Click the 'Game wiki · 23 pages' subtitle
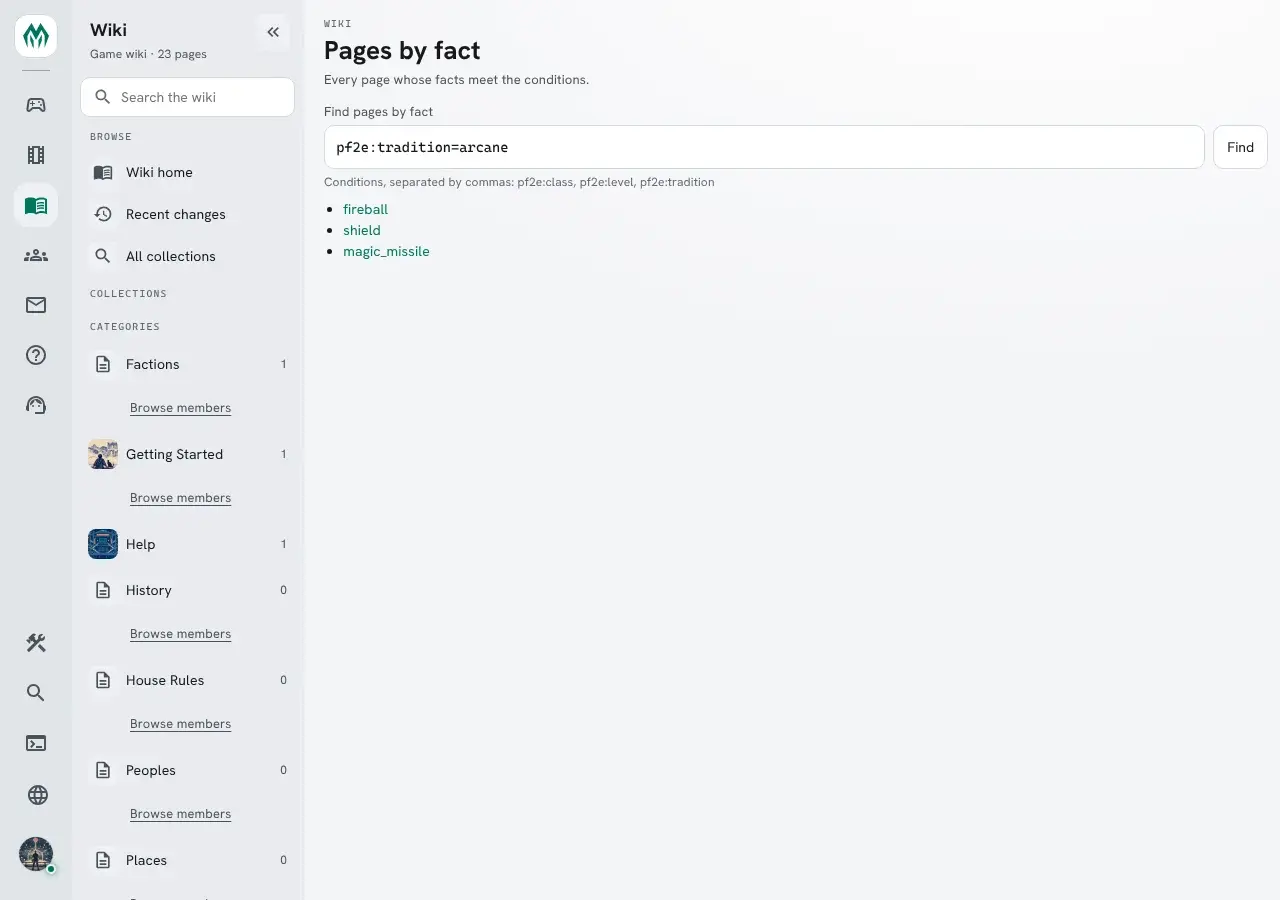The width and height of the screenshot is (1280, 900). pyautogui.click(x=148, y=54)
